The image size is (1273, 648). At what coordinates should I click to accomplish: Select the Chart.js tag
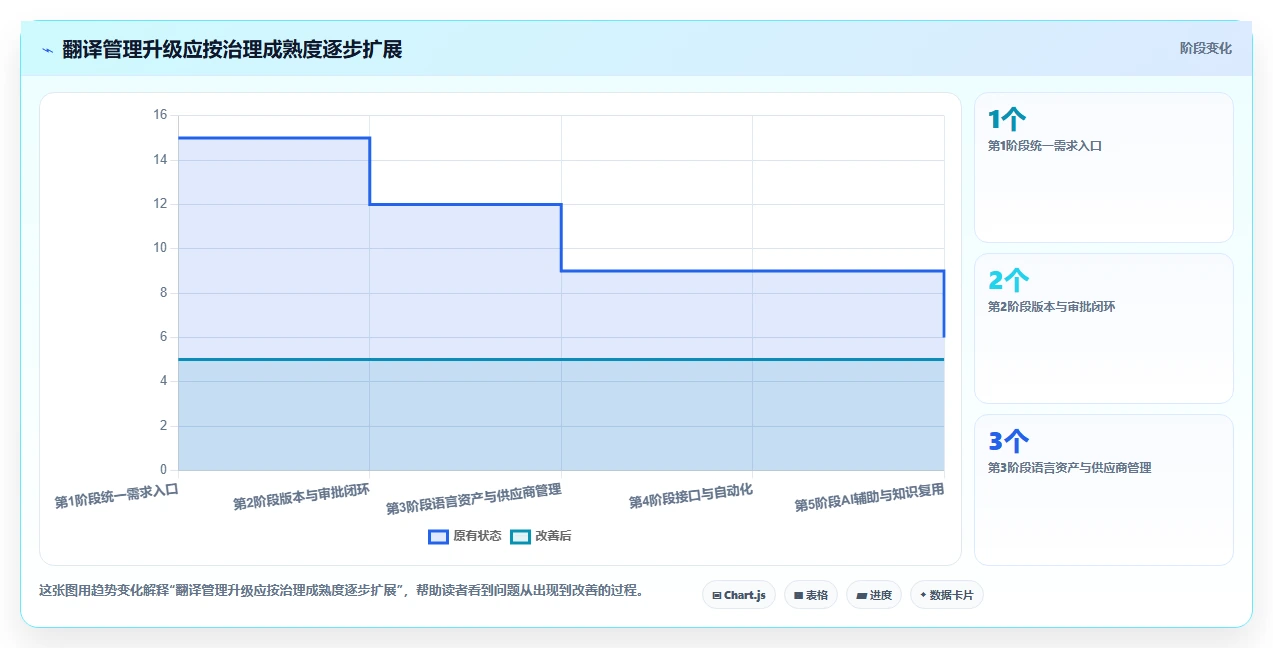click(x=739, y=595)
